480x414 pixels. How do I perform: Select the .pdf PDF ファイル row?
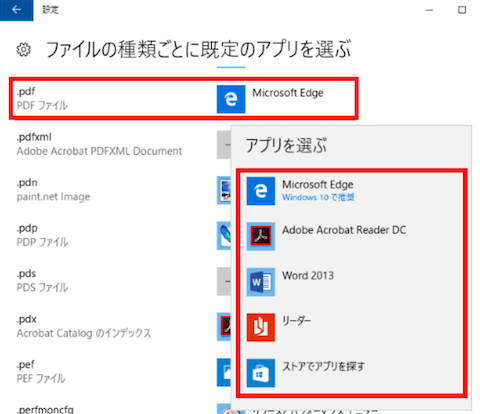[184, 99]
